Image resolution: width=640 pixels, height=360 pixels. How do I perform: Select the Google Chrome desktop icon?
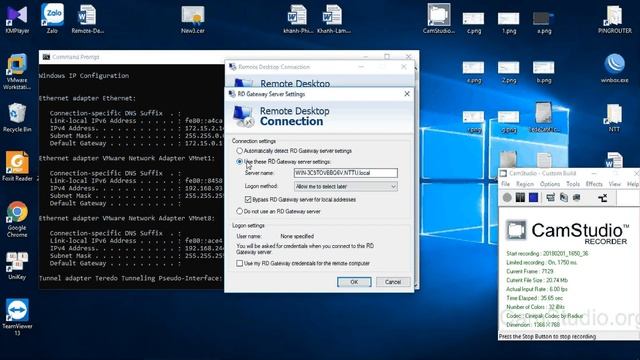pyautogui.click(x=17, y=219)
